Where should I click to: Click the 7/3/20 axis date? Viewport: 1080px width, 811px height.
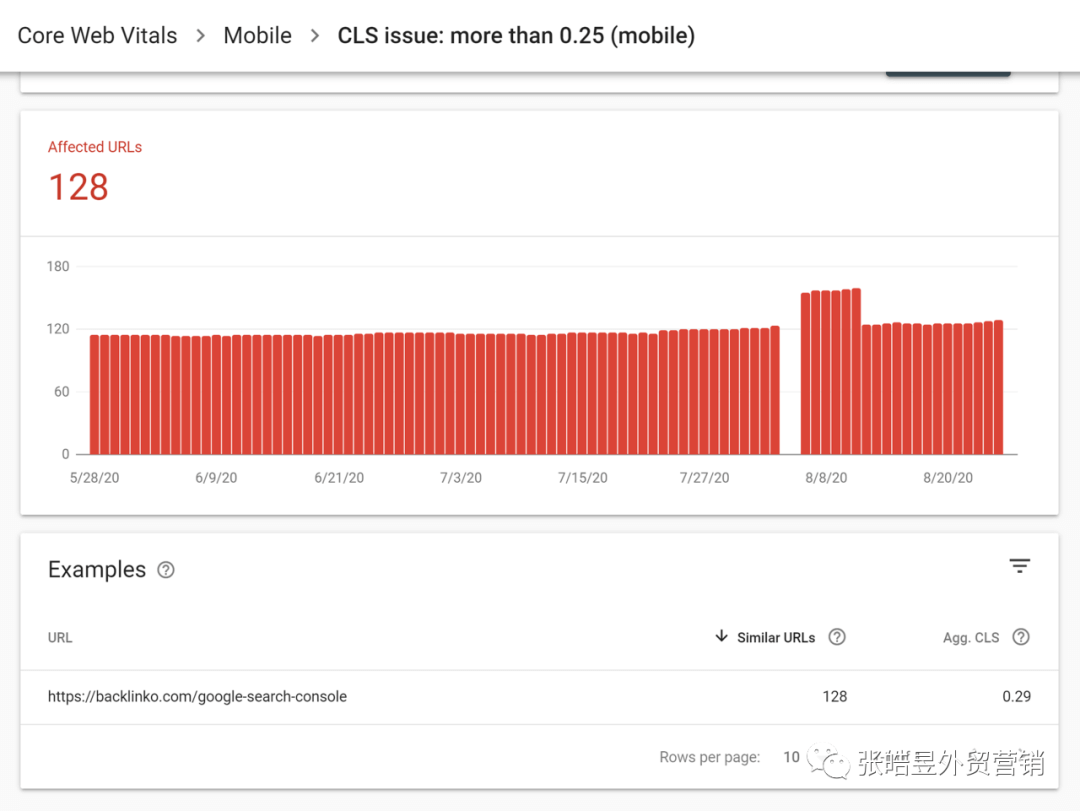tap(461, 478)
